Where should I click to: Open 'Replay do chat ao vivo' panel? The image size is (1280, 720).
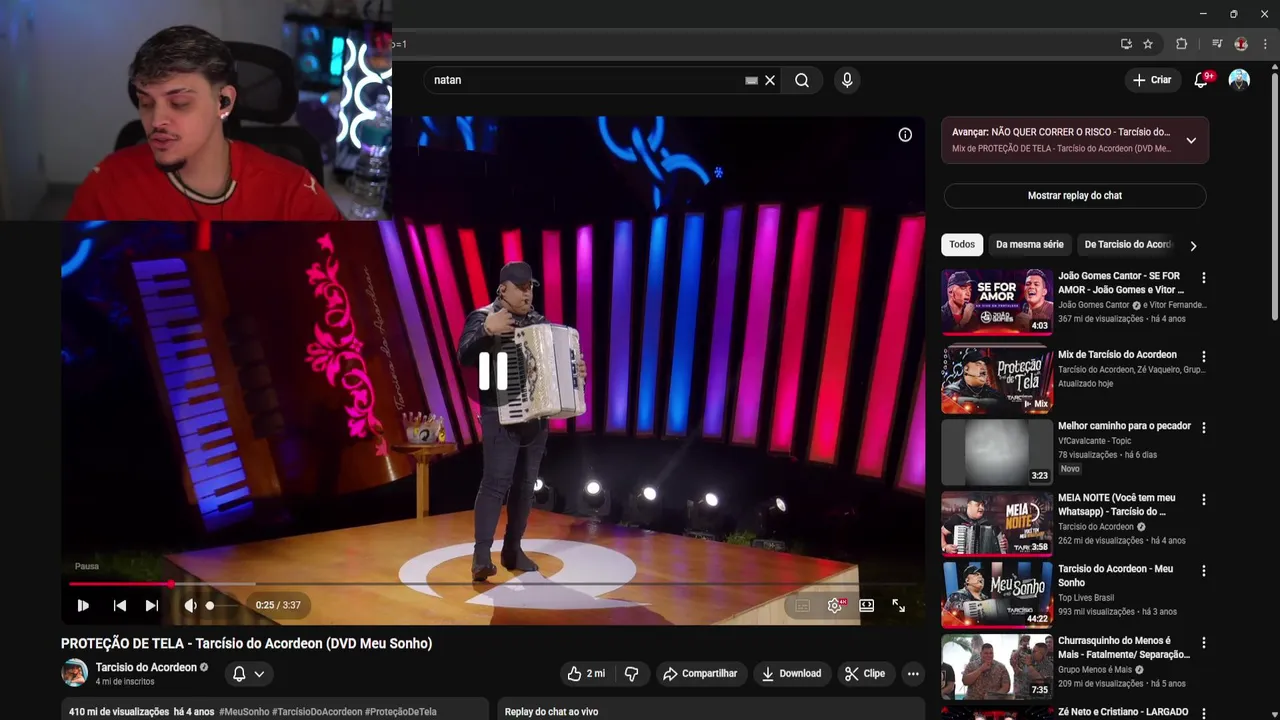(711, 709)
